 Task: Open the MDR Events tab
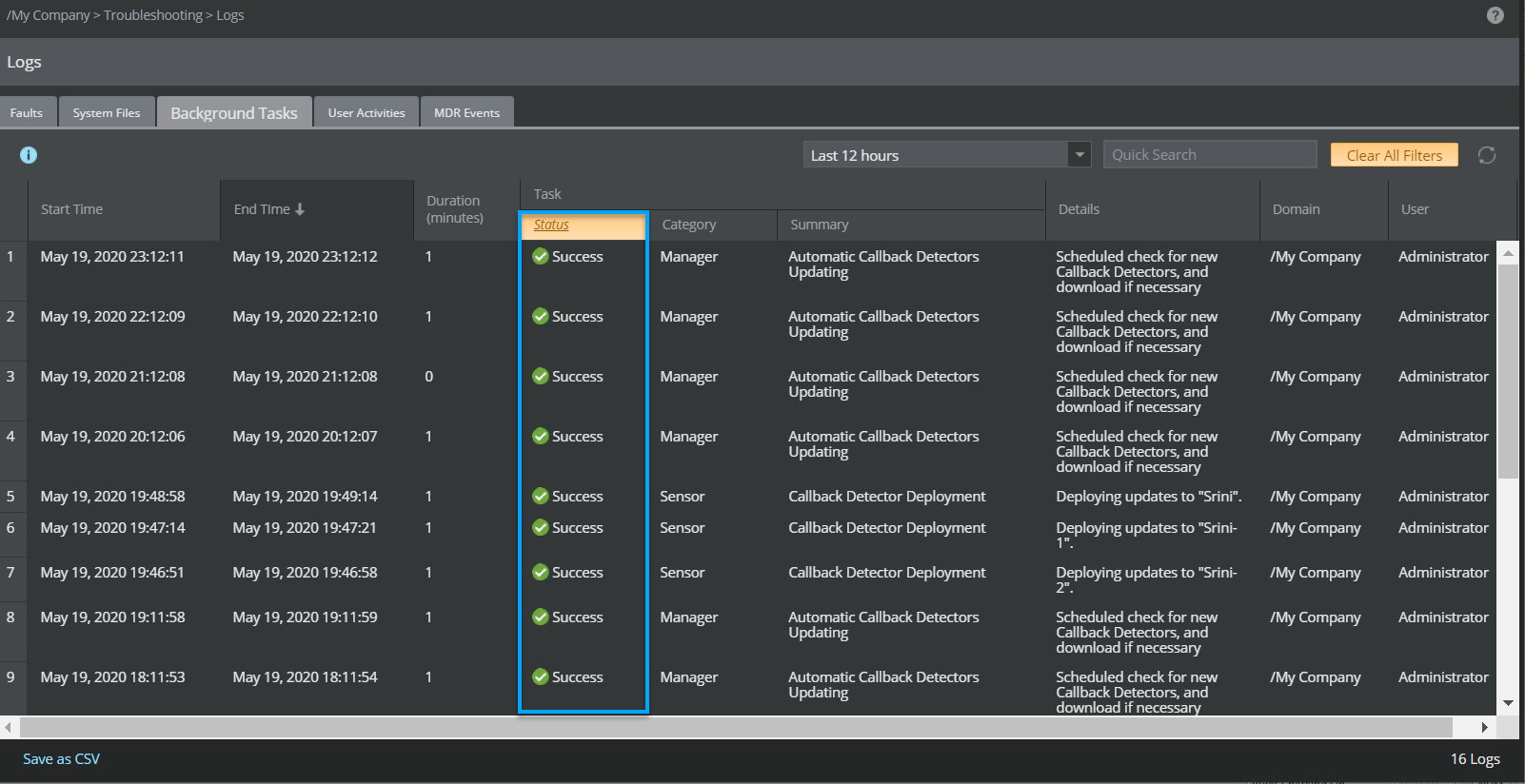pos(466,112)
